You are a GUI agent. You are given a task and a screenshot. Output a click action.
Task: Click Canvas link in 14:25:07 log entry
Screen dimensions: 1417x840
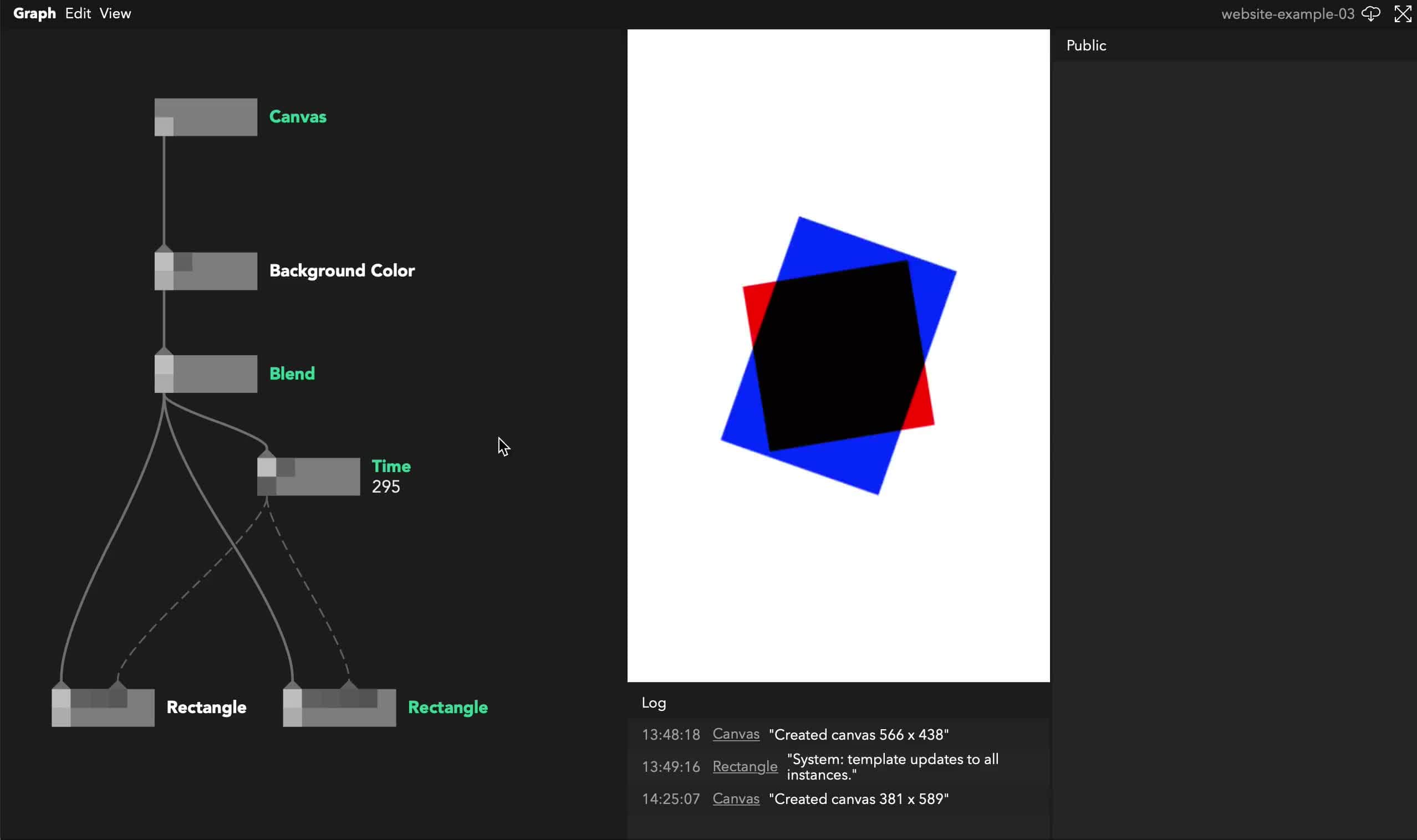tap(736, 798)
